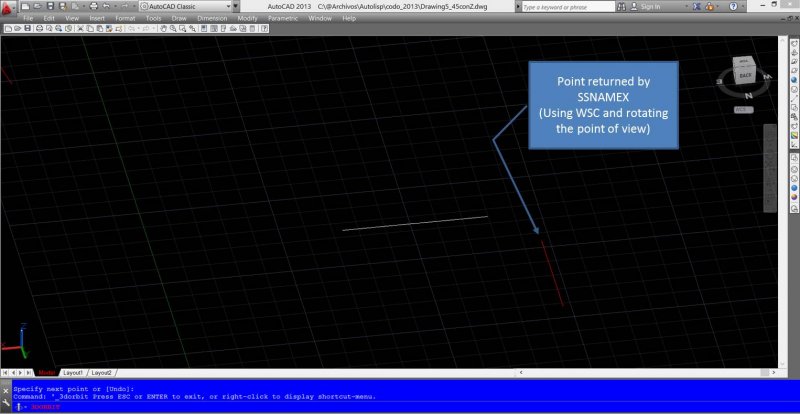Jump to first layout tab arrow

[5, 373]
